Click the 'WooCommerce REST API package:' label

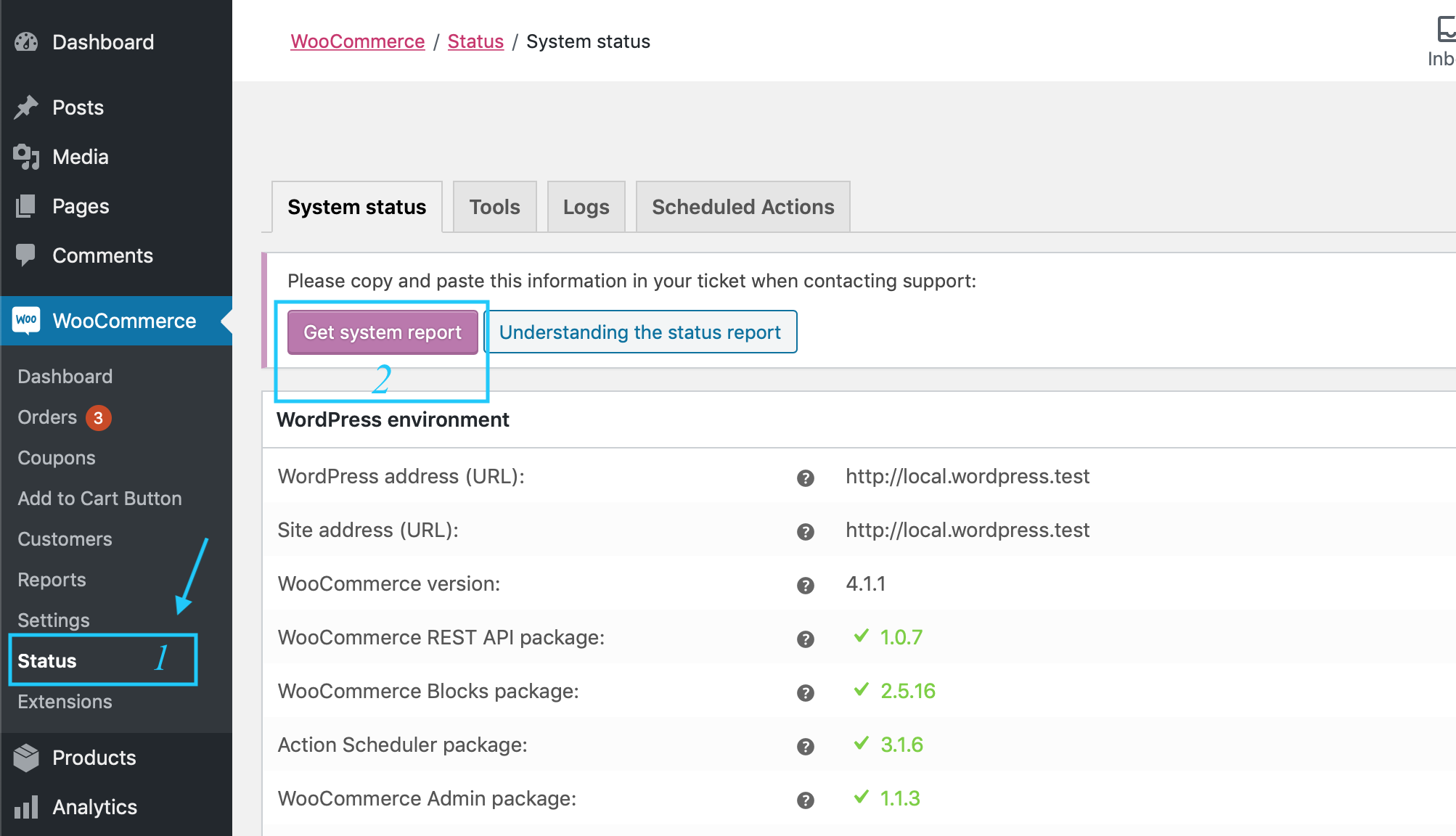point(441,637)
